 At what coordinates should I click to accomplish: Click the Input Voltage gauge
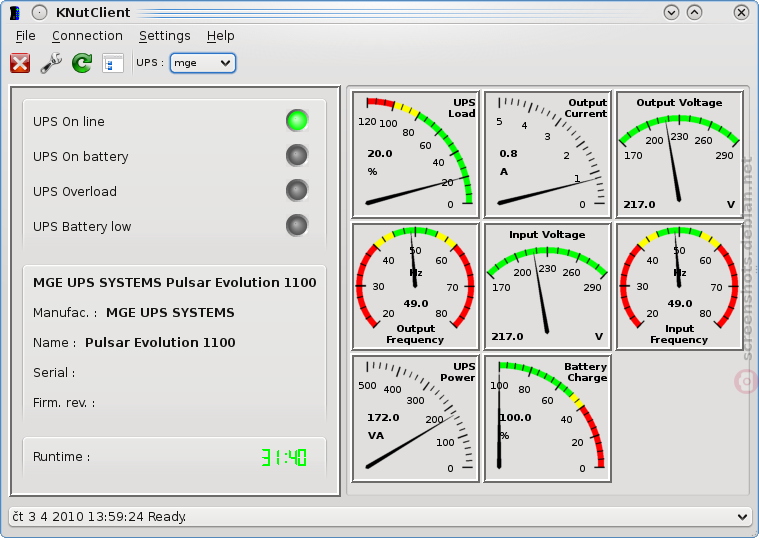pyautogui.click(x=547, y=286)
